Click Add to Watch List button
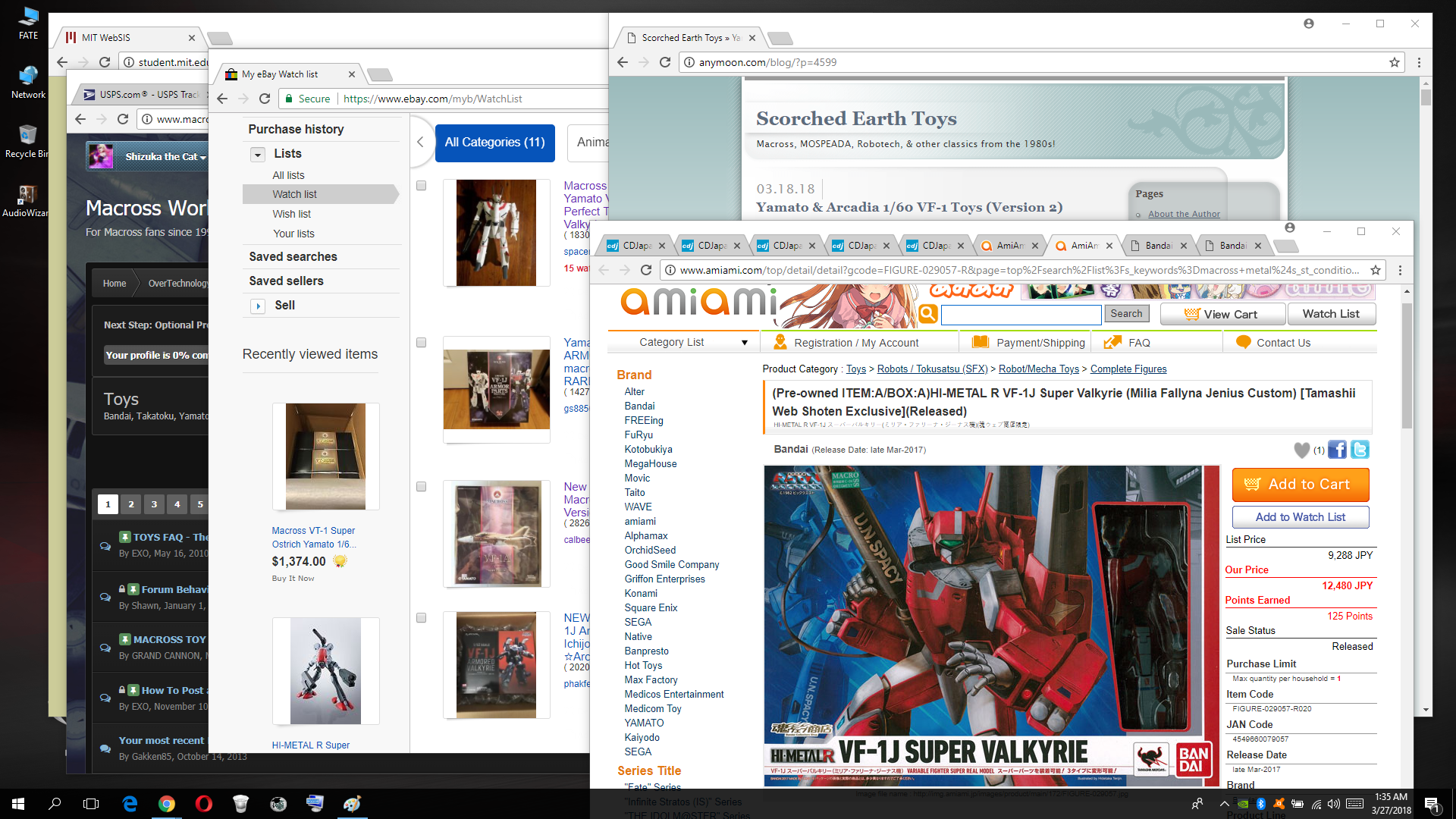 [1300, 516]
